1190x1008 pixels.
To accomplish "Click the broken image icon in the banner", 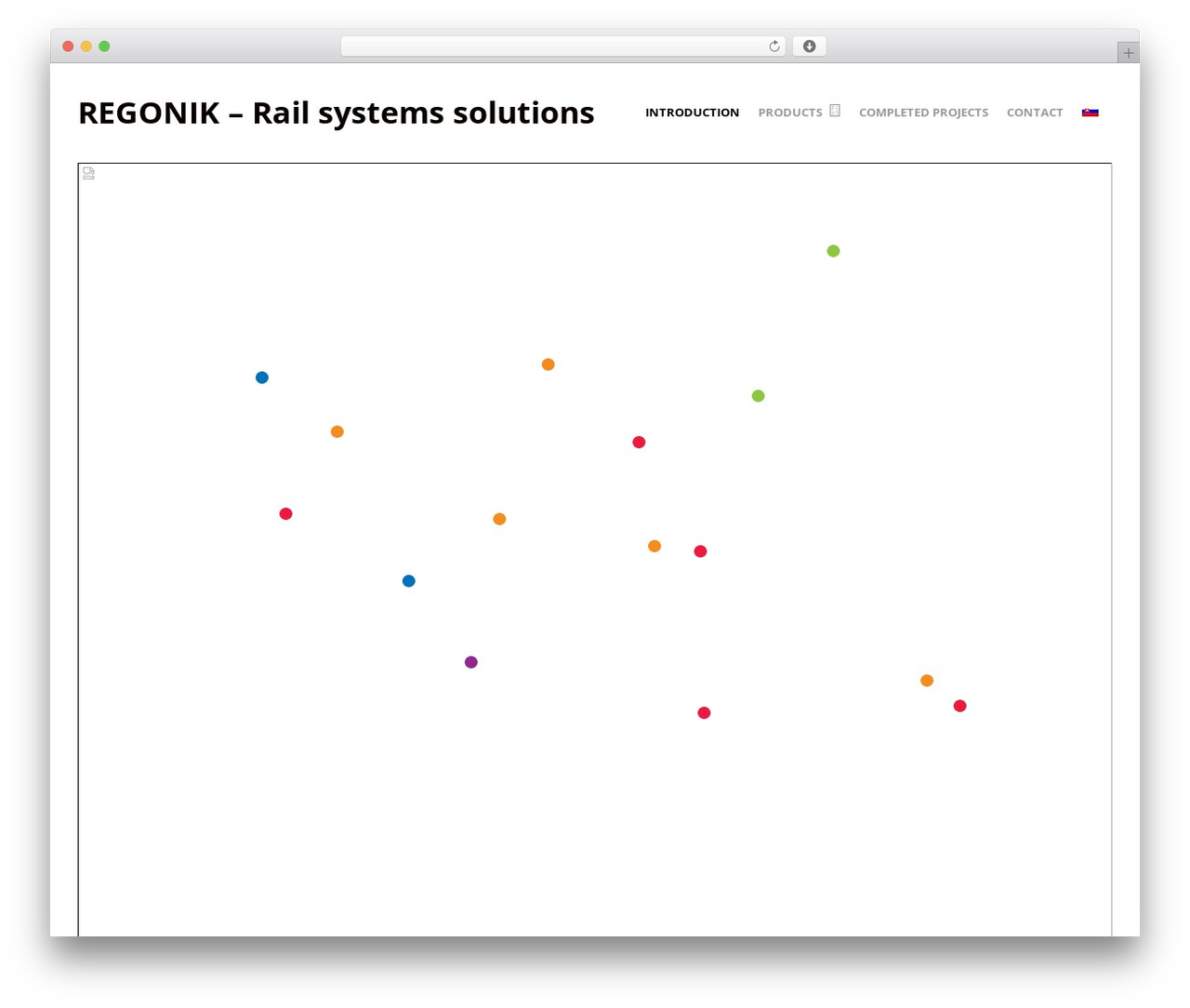I will tap(88, 173).
